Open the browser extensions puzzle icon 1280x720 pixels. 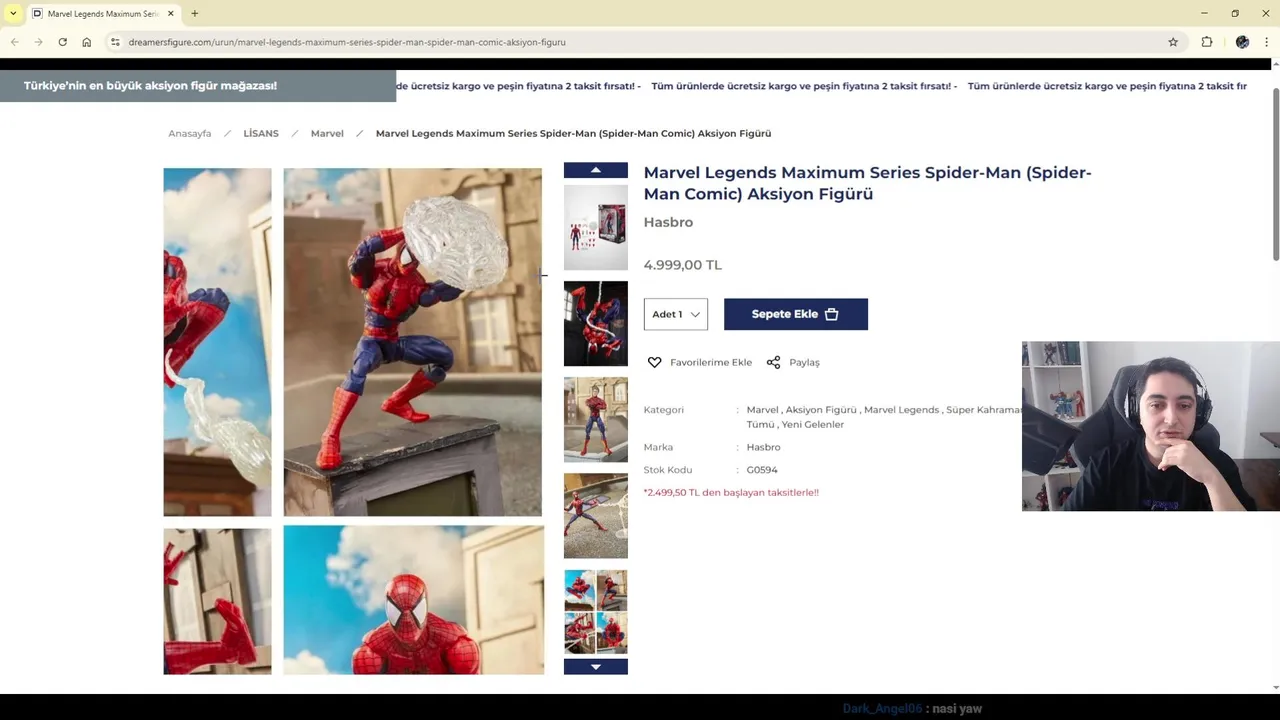pyautogui.click(x=1207, y=42)
